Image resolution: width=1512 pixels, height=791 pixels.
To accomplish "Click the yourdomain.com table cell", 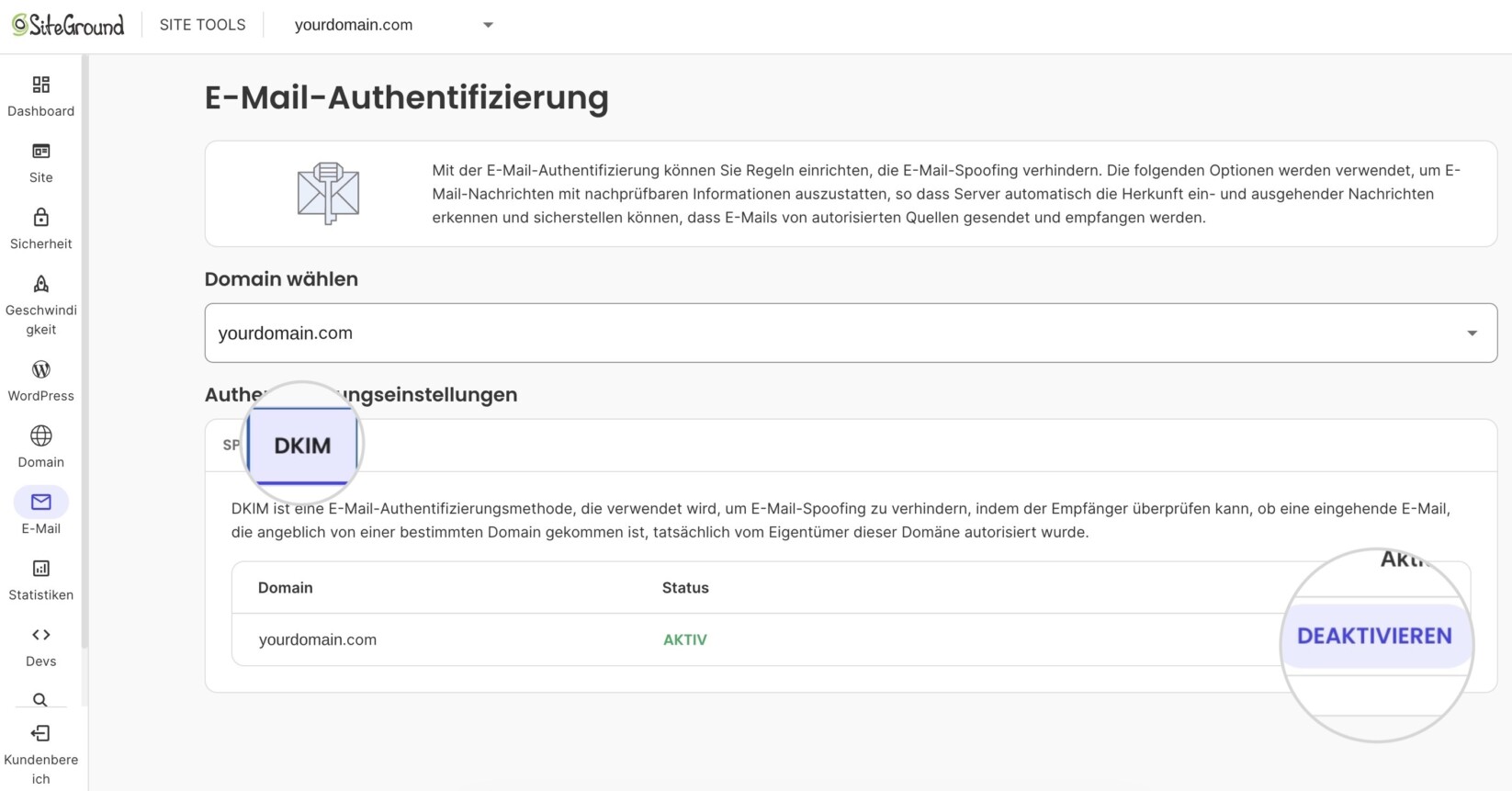I will (318, 639).
